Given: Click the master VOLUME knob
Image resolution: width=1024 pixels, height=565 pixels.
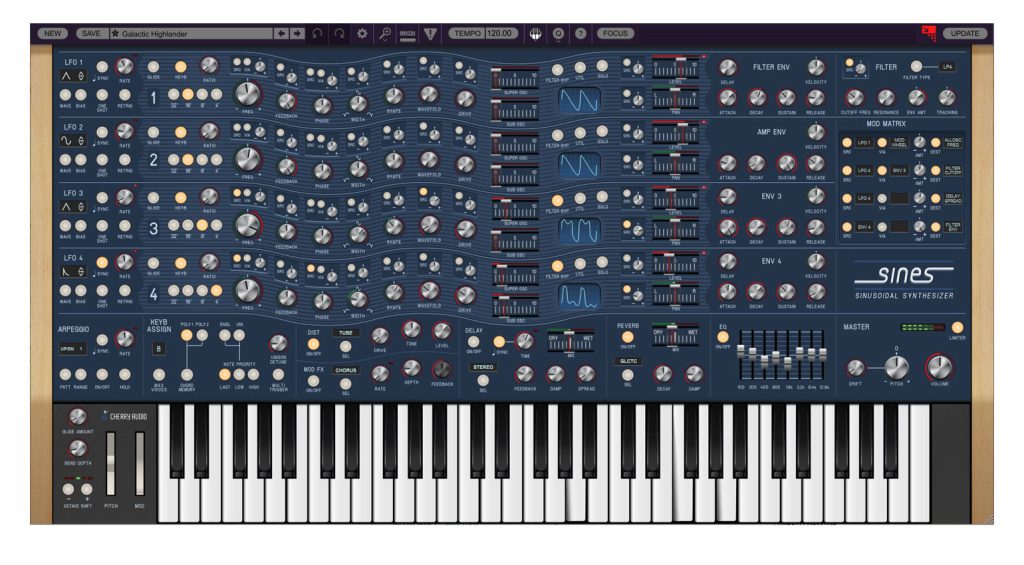Looking at the screenshot, I should tap(939, 367).
